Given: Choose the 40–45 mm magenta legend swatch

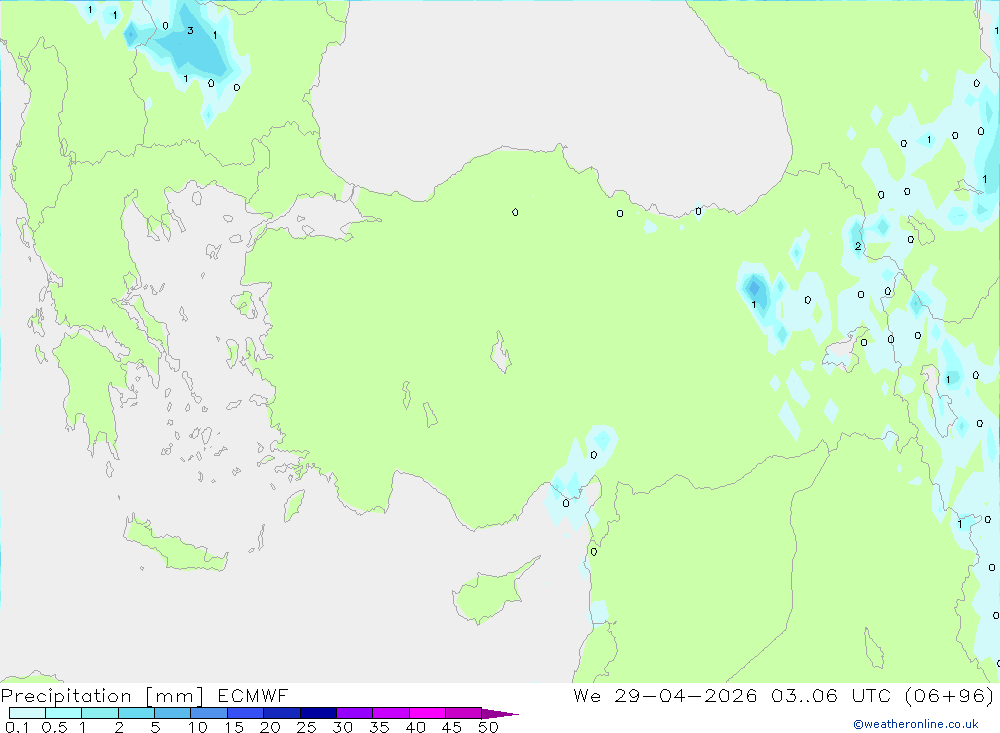Looking at the screenshot, I should [427, 713].
